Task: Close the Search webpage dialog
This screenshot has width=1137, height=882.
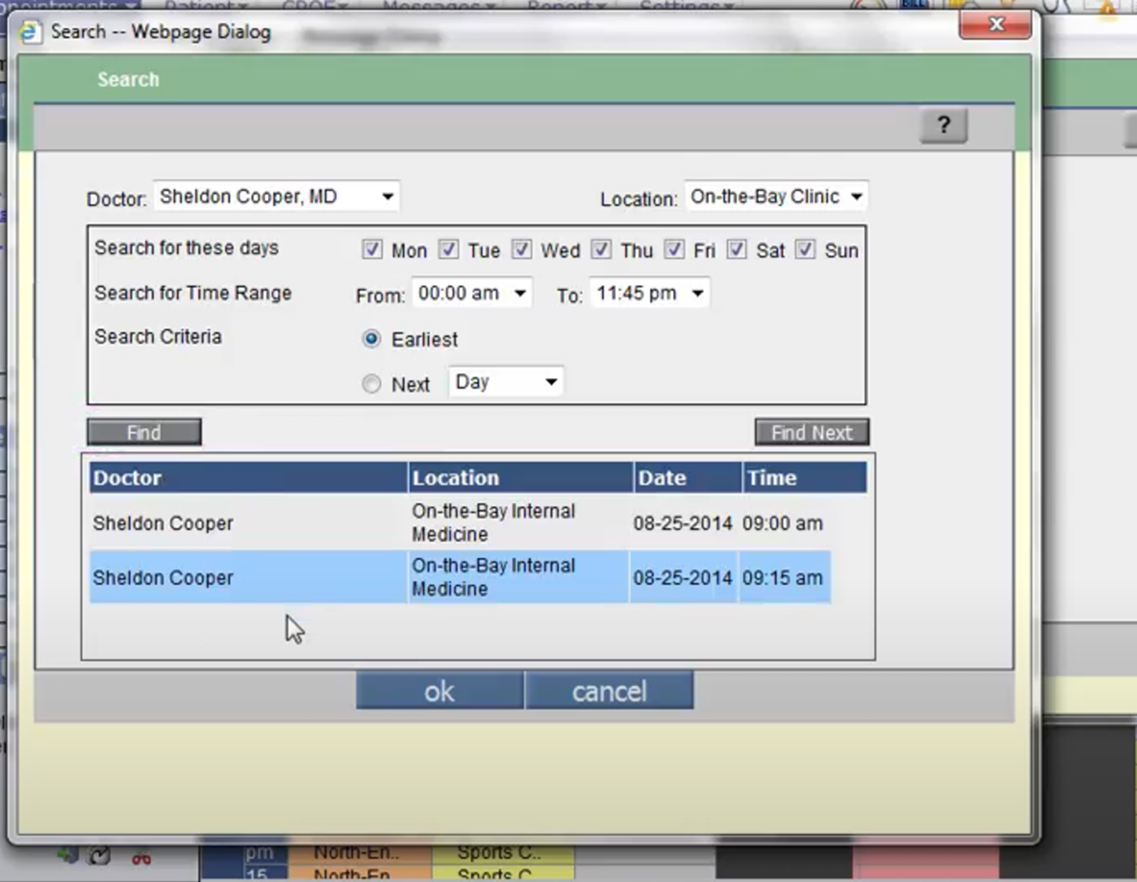Action: point(995,25)
